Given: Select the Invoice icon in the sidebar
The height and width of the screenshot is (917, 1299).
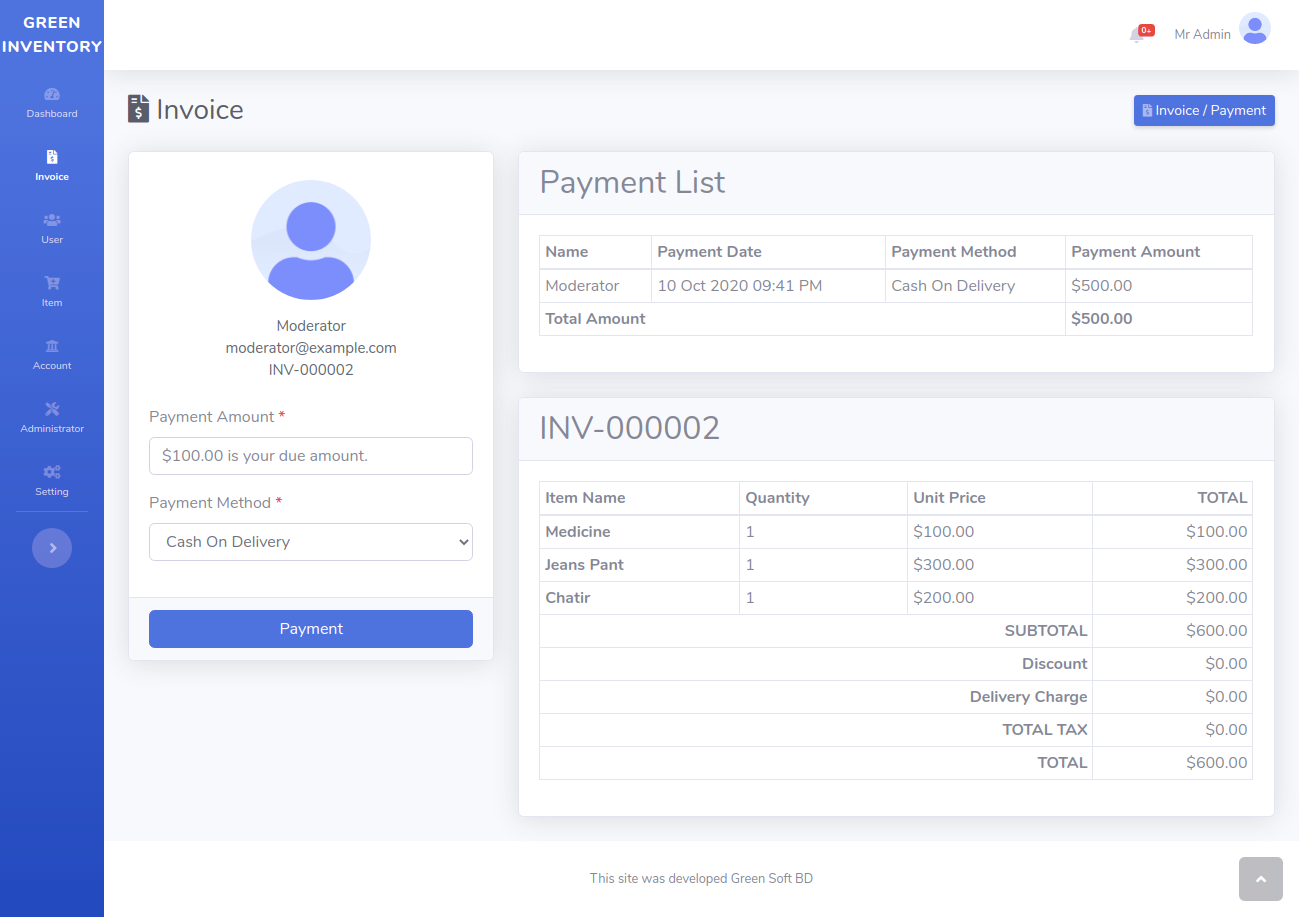Looking at the screenshot, I should (52, 157).
